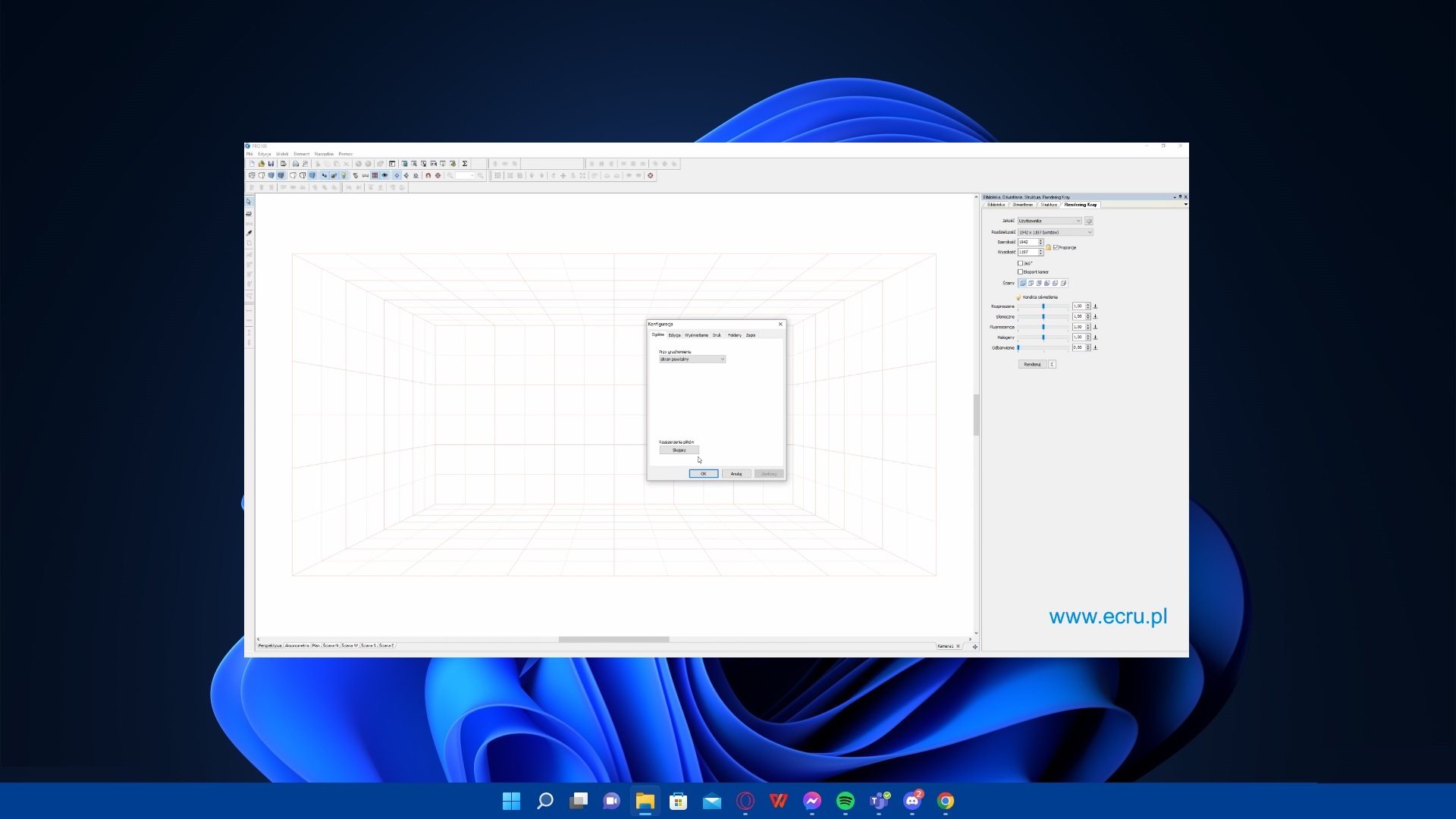Viewport: 1456px width, 819px height.
Task: Click the Renderuj button
Action: [1032, 364]
